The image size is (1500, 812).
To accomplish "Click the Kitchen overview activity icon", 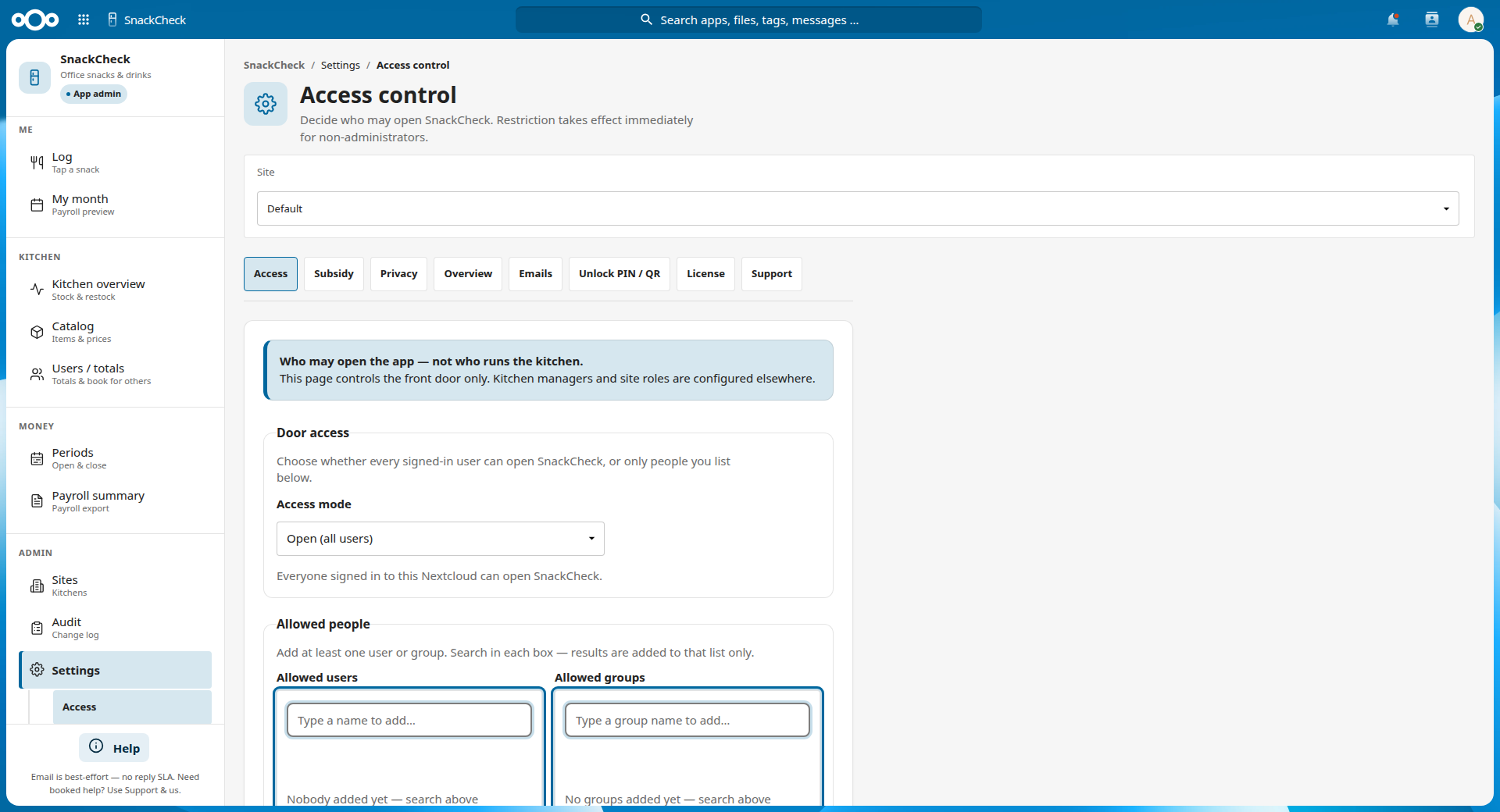I will 37,290.
